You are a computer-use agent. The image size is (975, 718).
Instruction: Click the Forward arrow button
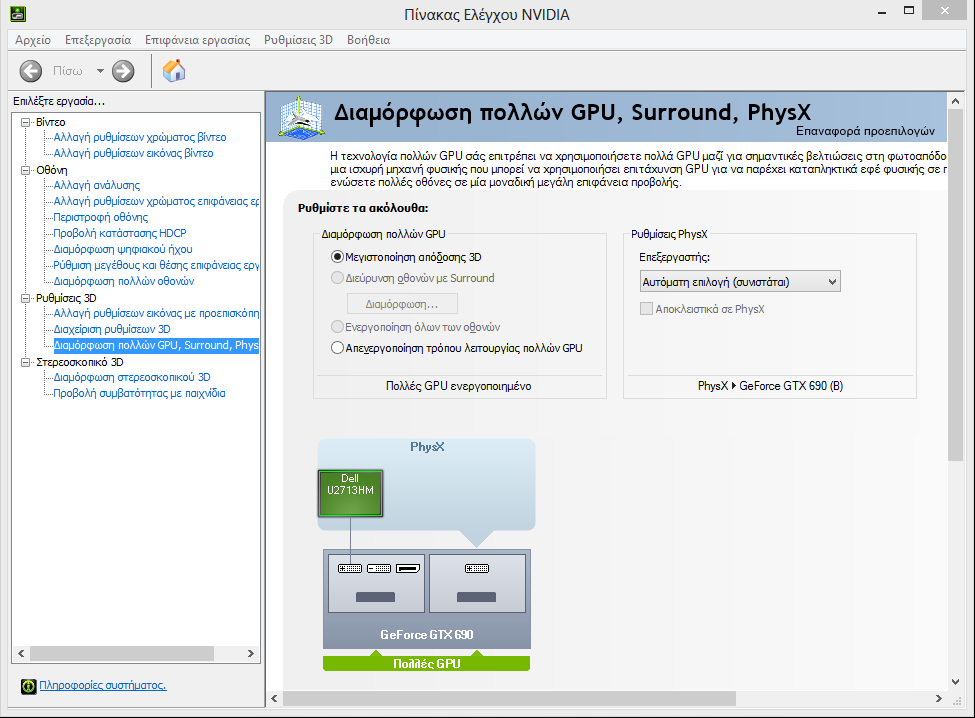pos(123,71)
